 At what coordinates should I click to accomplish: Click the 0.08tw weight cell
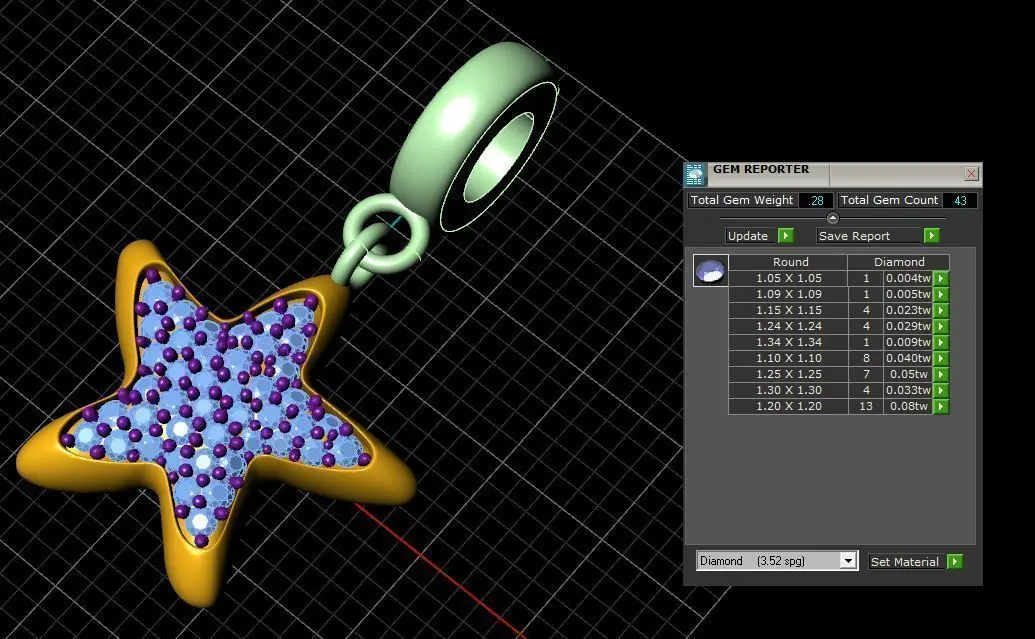(x=908, y=406)
